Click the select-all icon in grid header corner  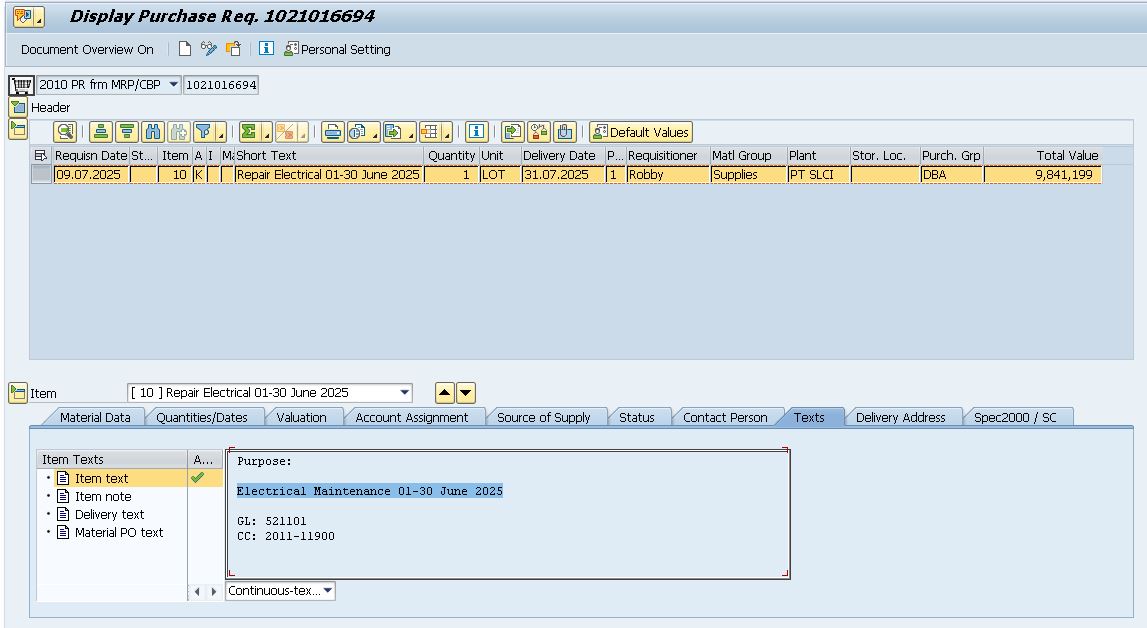point(41,156)
